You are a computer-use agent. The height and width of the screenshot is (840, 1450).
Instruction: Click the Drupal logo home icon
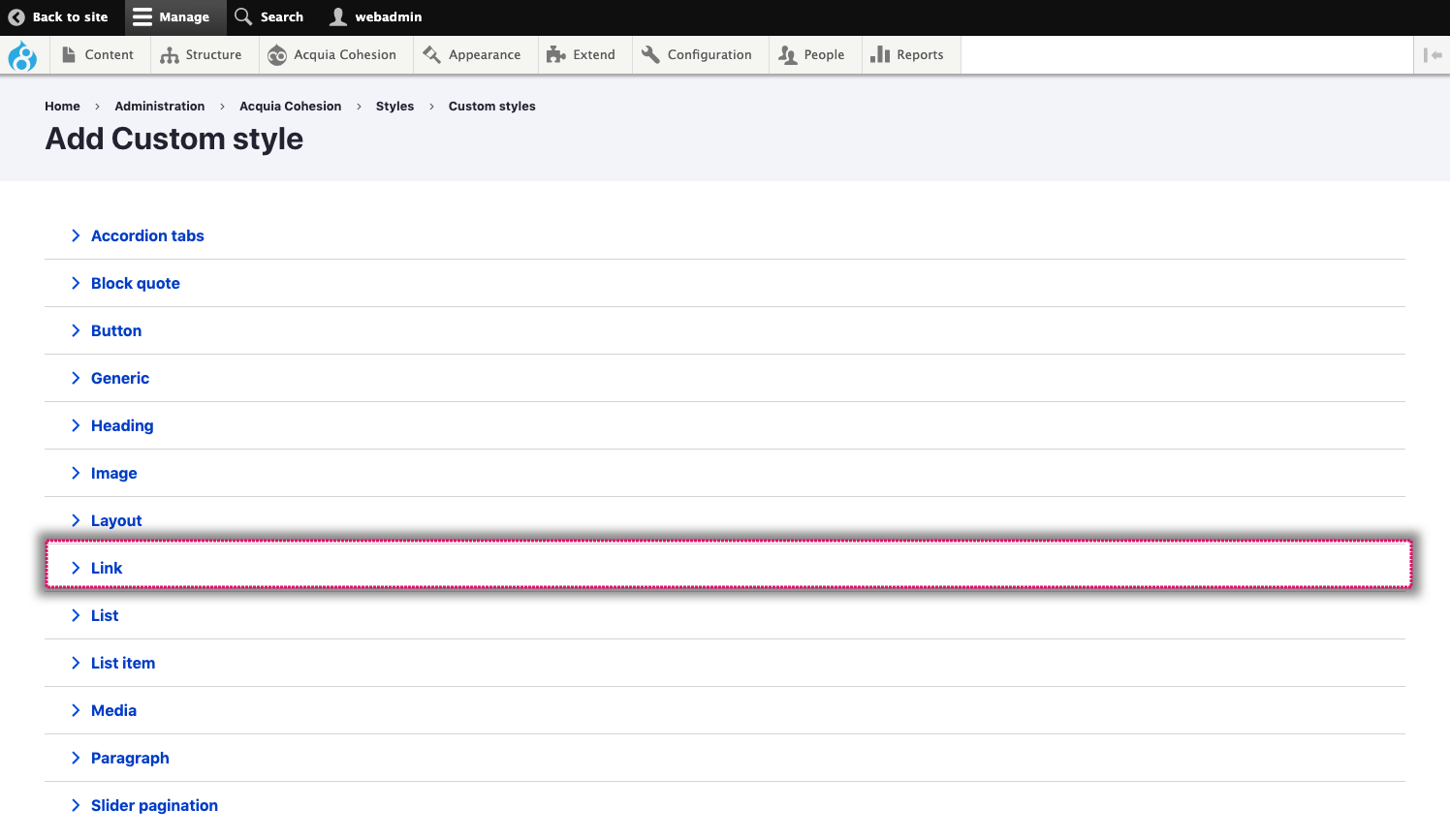(22, 55)
